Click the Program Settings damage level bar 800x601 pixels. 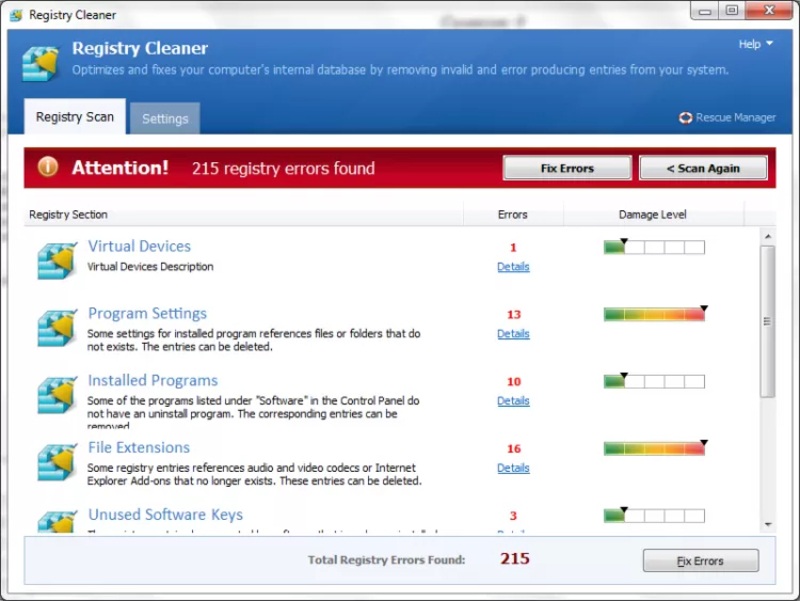[654, 314]
